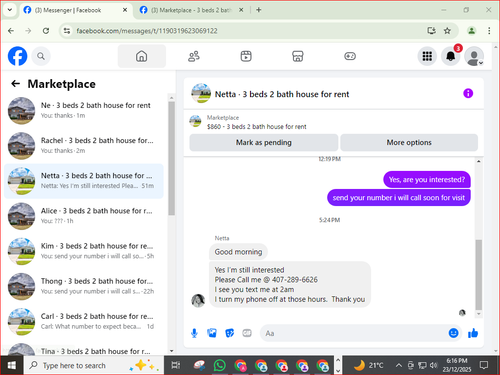Click Netta's avatar next to messages
The image size is (500, 375).
tap(198, 301)
